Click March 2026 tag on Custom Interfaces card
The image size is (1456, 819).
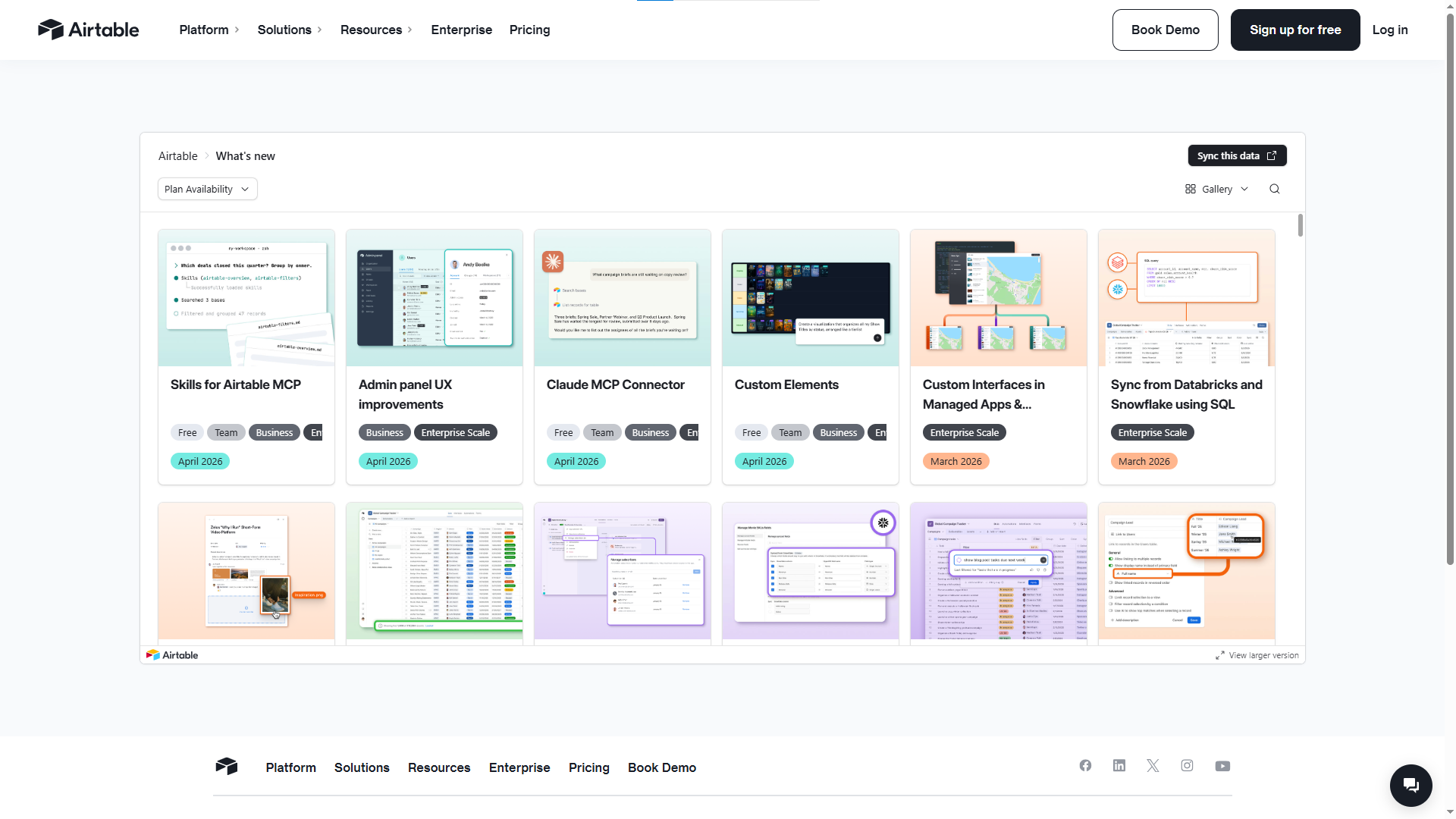tap(955, 461)
